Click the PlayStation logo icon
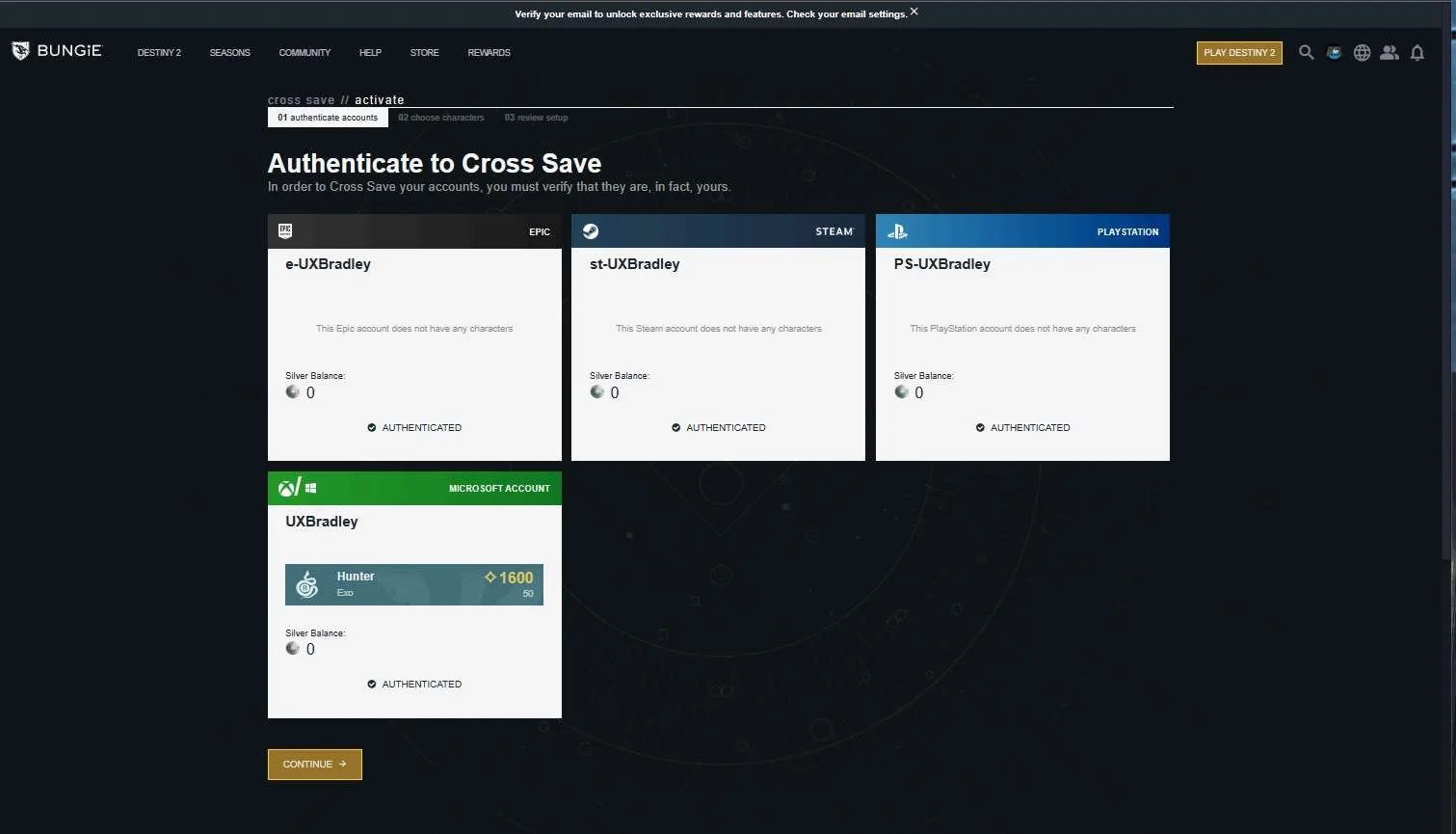1456x834 pixels. [x=897, y=231]
